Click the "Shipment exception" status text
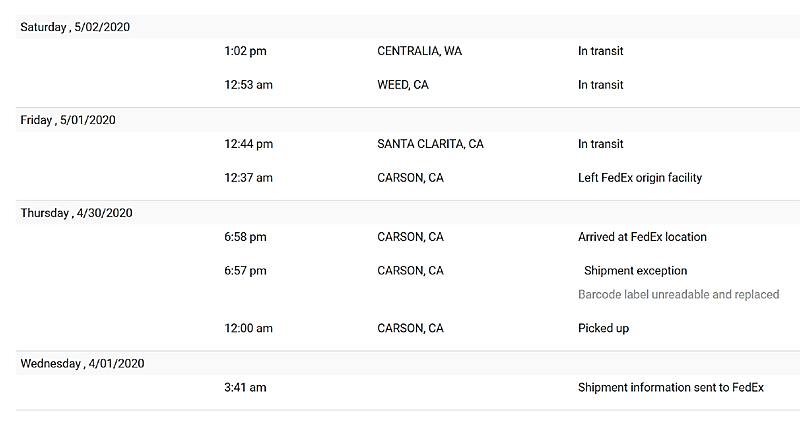 click(x=635, y=271)
